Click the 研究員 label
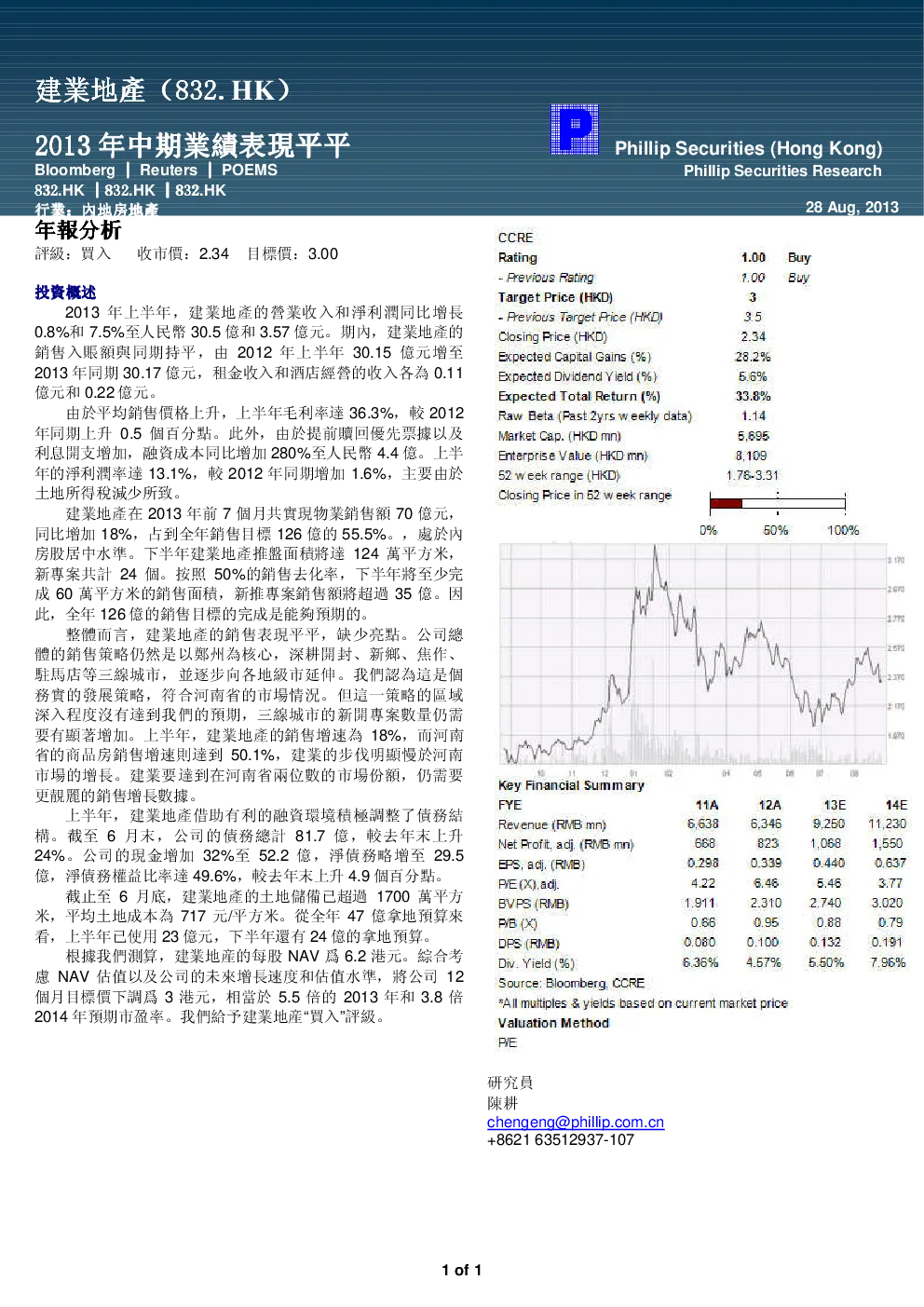Screen dimensions: 924x1307 click(x=510, y=1082)
